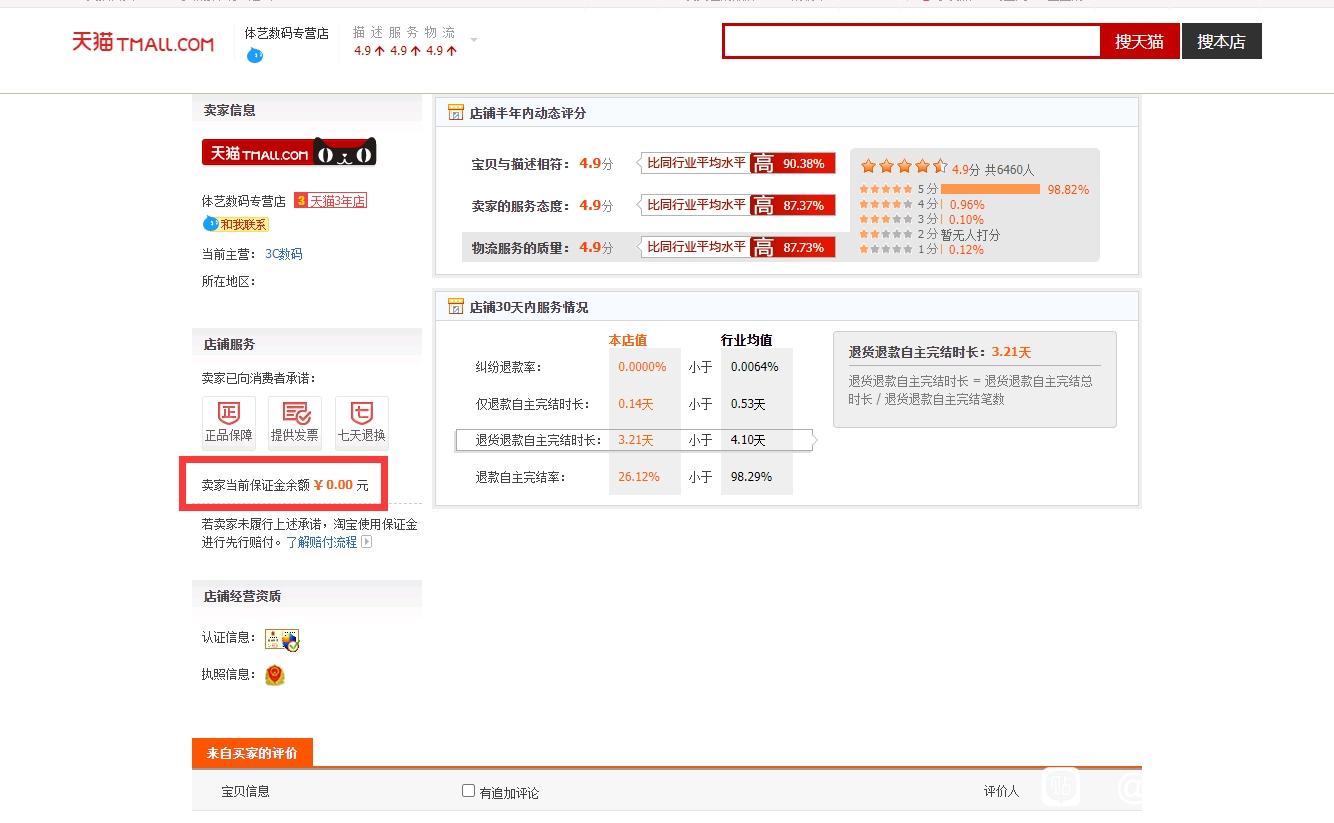The height and width of the screenshot is (823, 1334).
Task: Open the 体艺数码专营店 shop link in the header
Action: (x=287, y=33)
